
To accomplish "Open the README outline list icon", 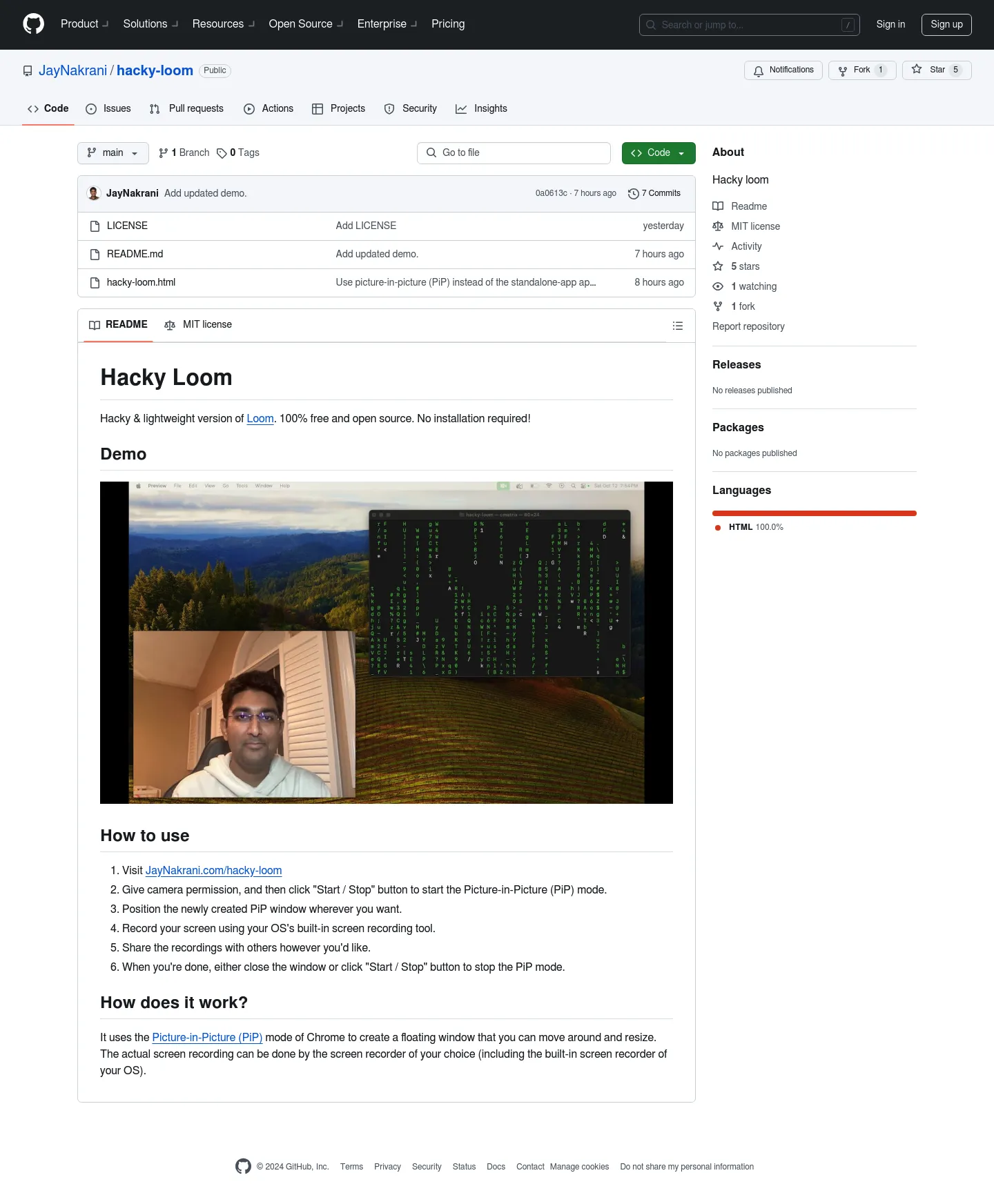I will [678, 326].
